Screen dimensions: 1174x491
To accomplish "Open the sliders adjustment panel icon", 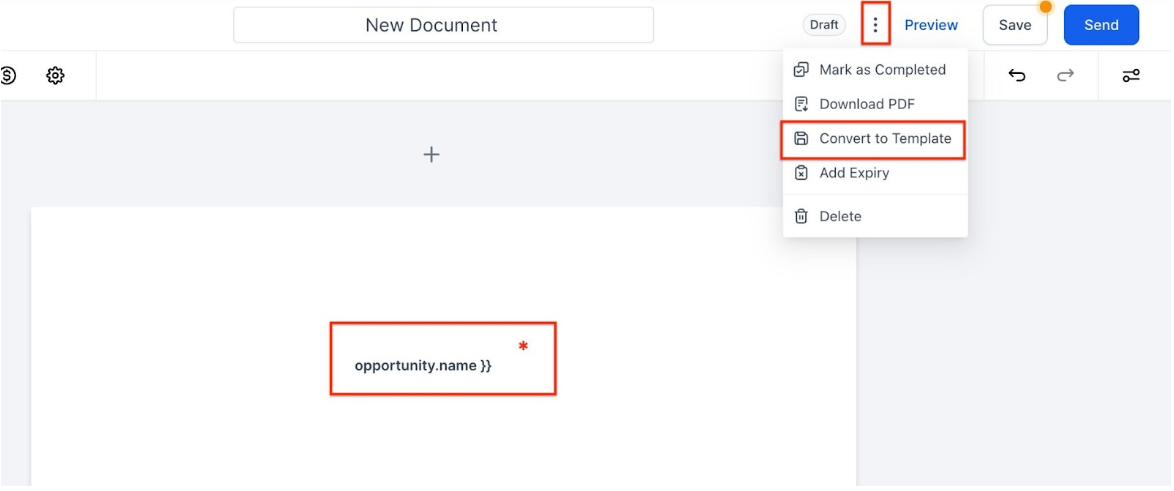I will [x=1131, y=75].
